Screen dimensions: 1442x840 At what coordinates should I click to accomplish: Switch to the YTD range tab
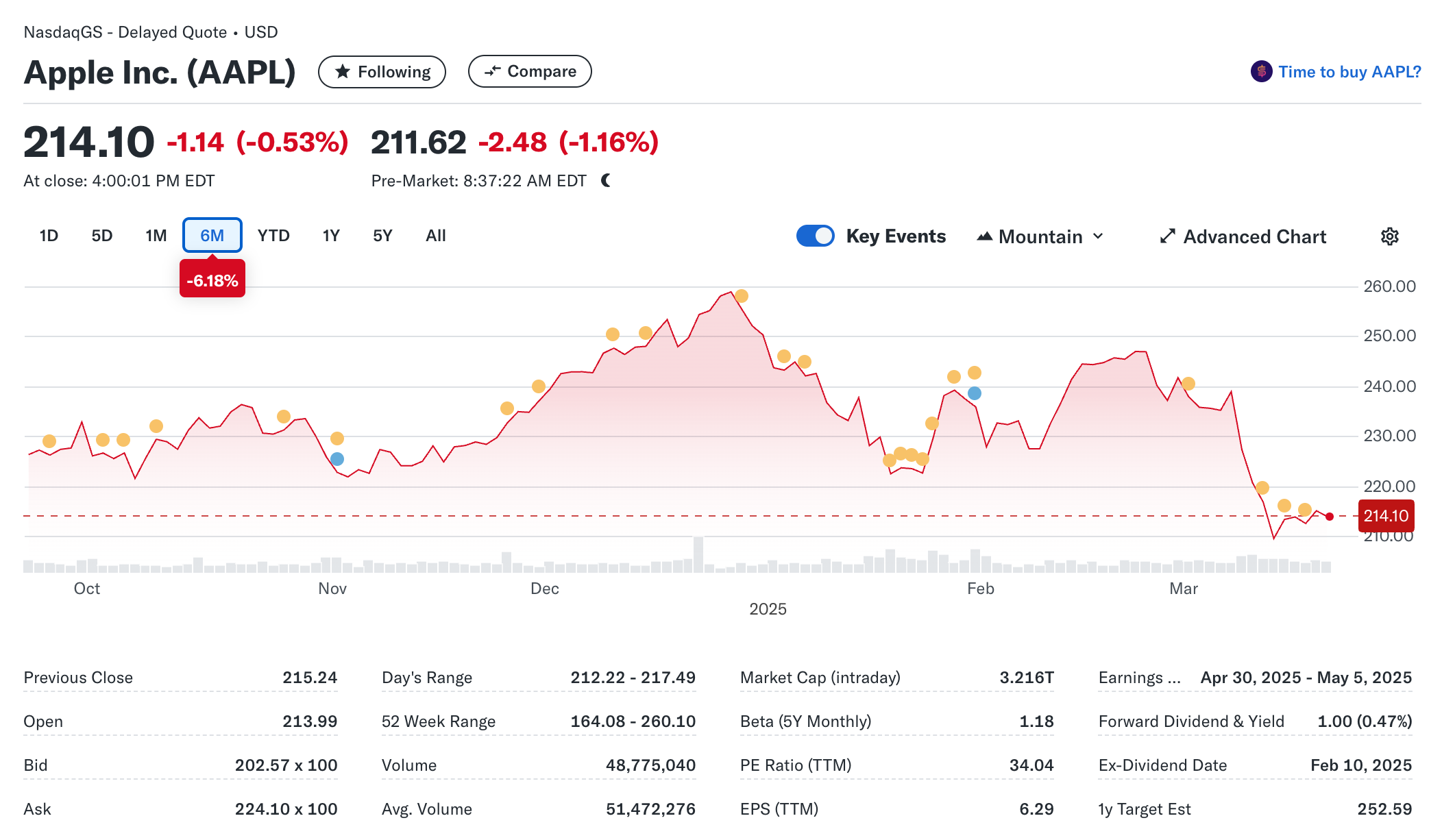coord(273,236)
